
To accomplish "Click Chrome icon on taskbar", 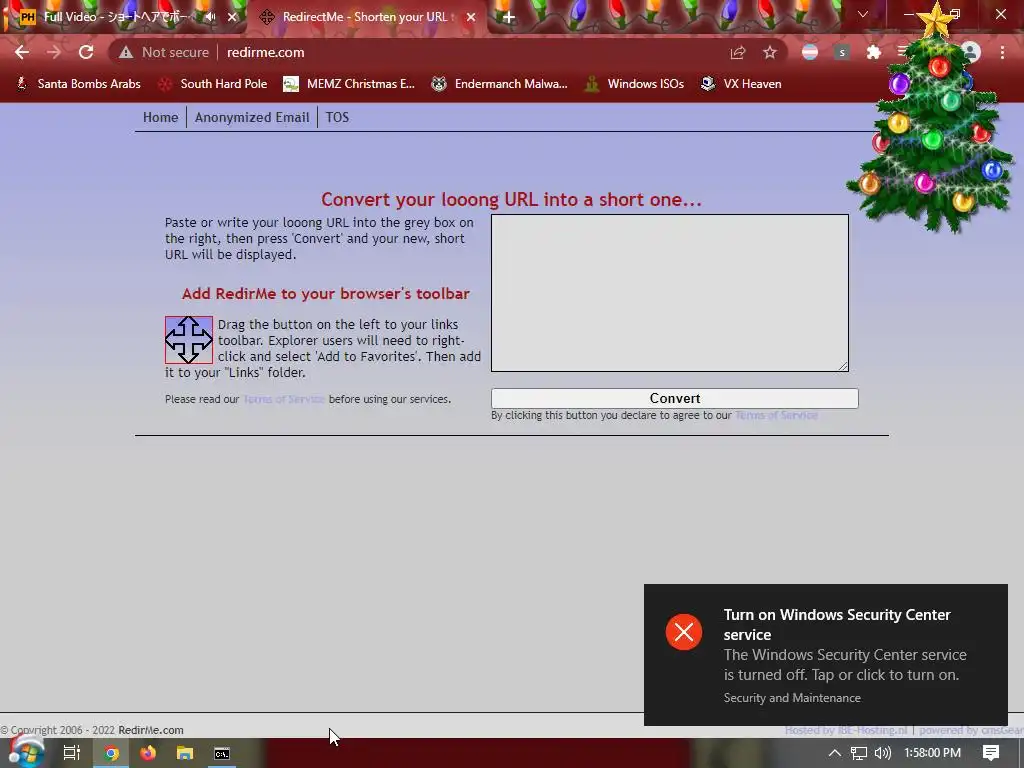I will pos(111,753).
